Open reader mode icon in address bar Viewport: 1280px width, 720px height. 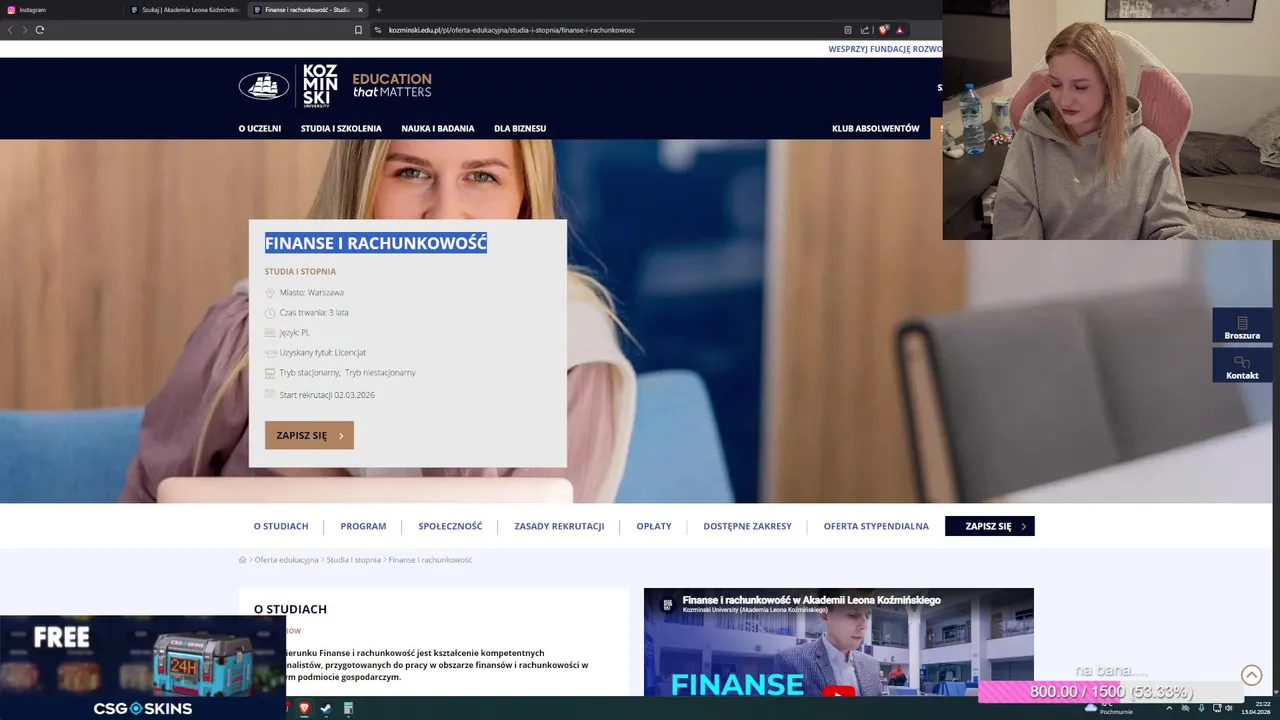coord(848,30)
